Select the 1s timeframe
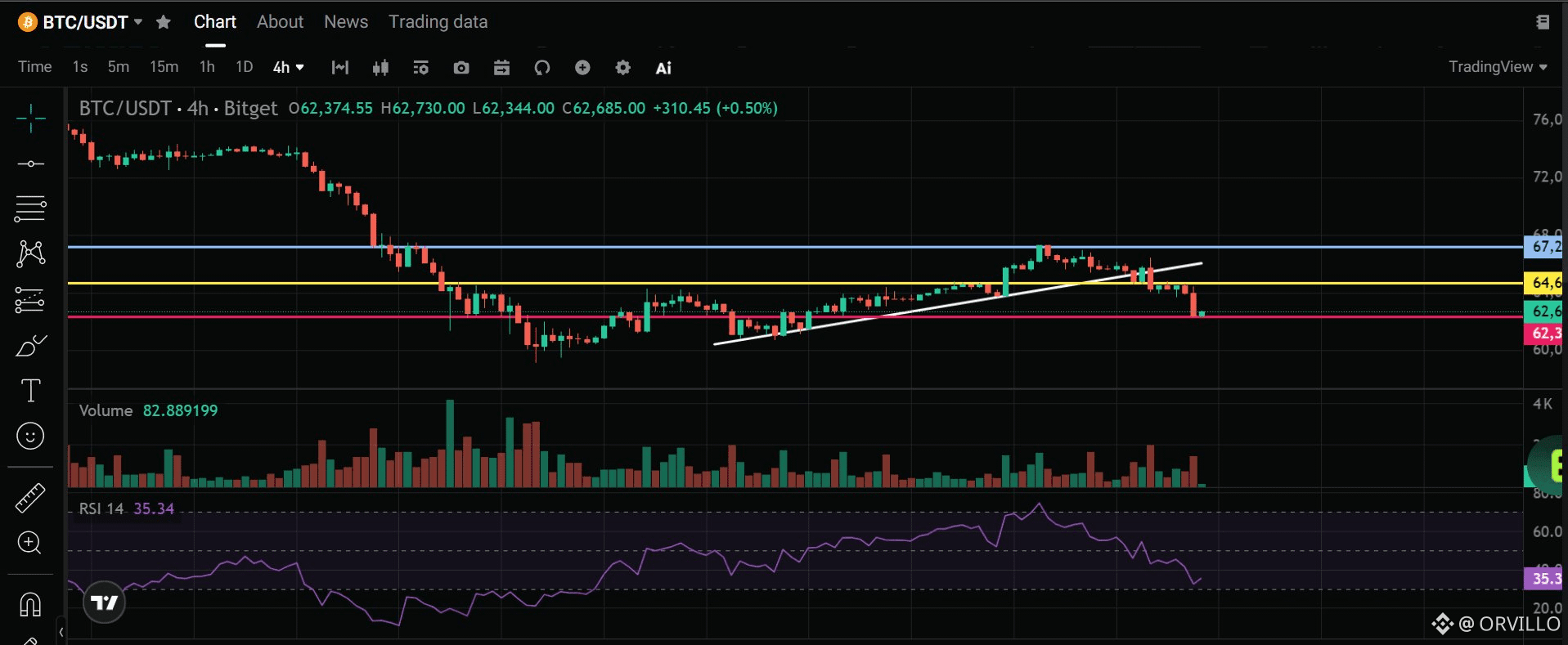 pyautogui.click(x=80, y=67)
